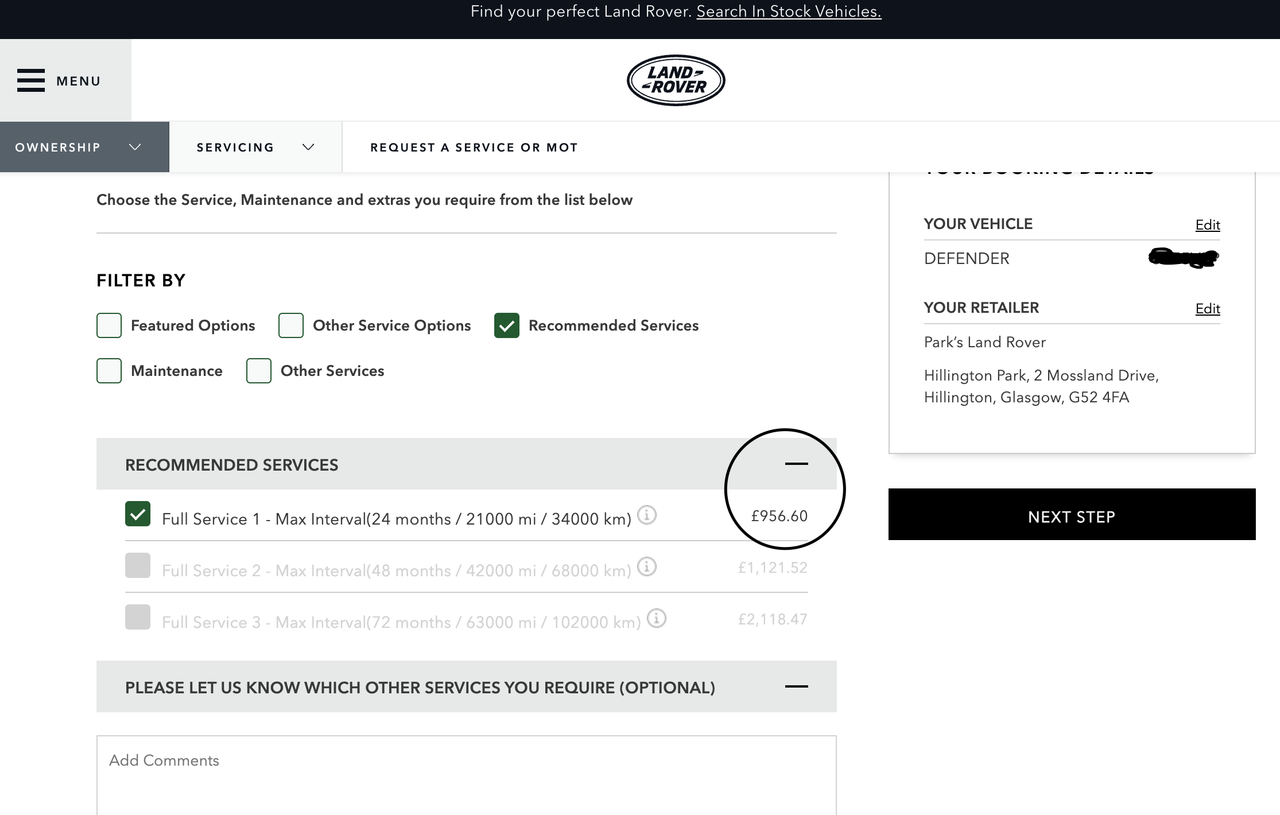Tick the Full Service 2 checkbox
Screen dimensions: 1280x815
click(x=138, y=566)
